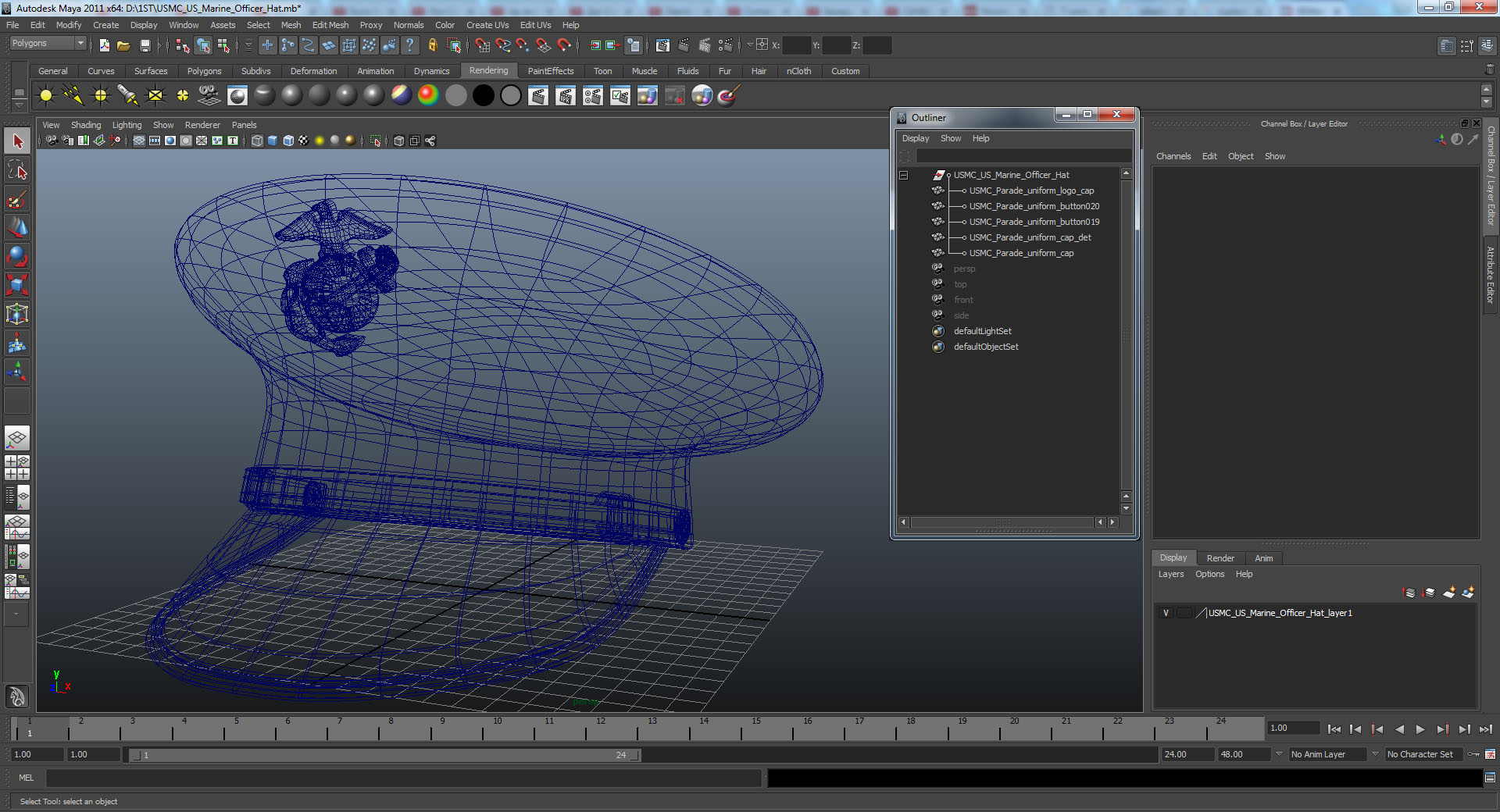Open the Character Set dropdown arrow
This screenshot has height=812, width=1500.
point(1375,754)
